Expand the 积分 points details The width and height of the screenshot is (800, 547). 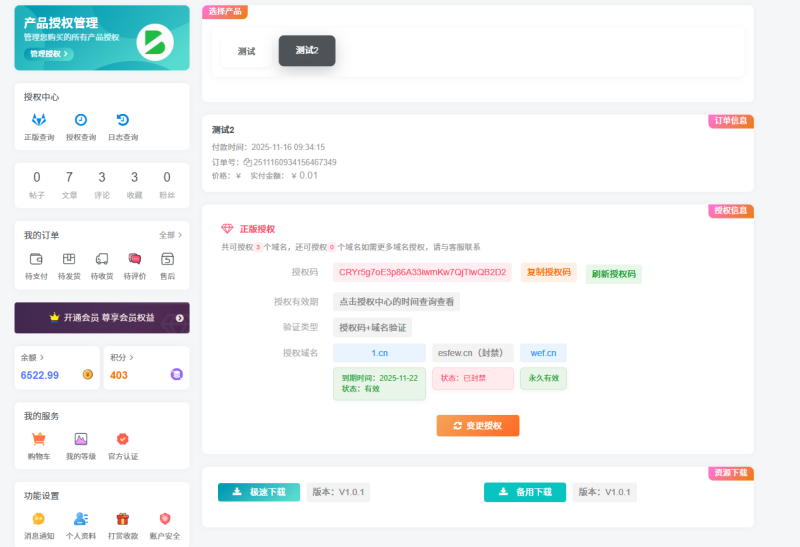tap(122, 358)
